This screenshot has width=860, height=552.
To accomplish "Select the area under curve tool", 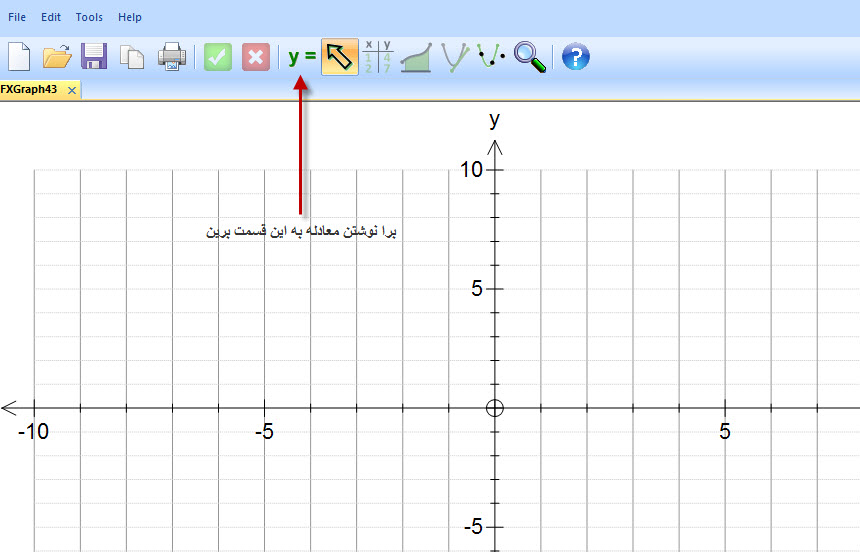I will (416, 56).
